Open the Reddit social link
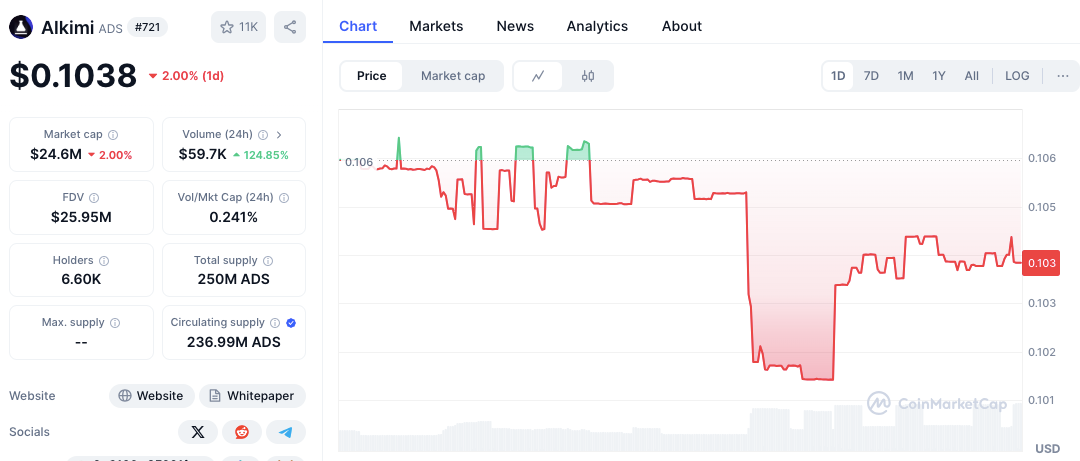 click(x=242, y=432)
